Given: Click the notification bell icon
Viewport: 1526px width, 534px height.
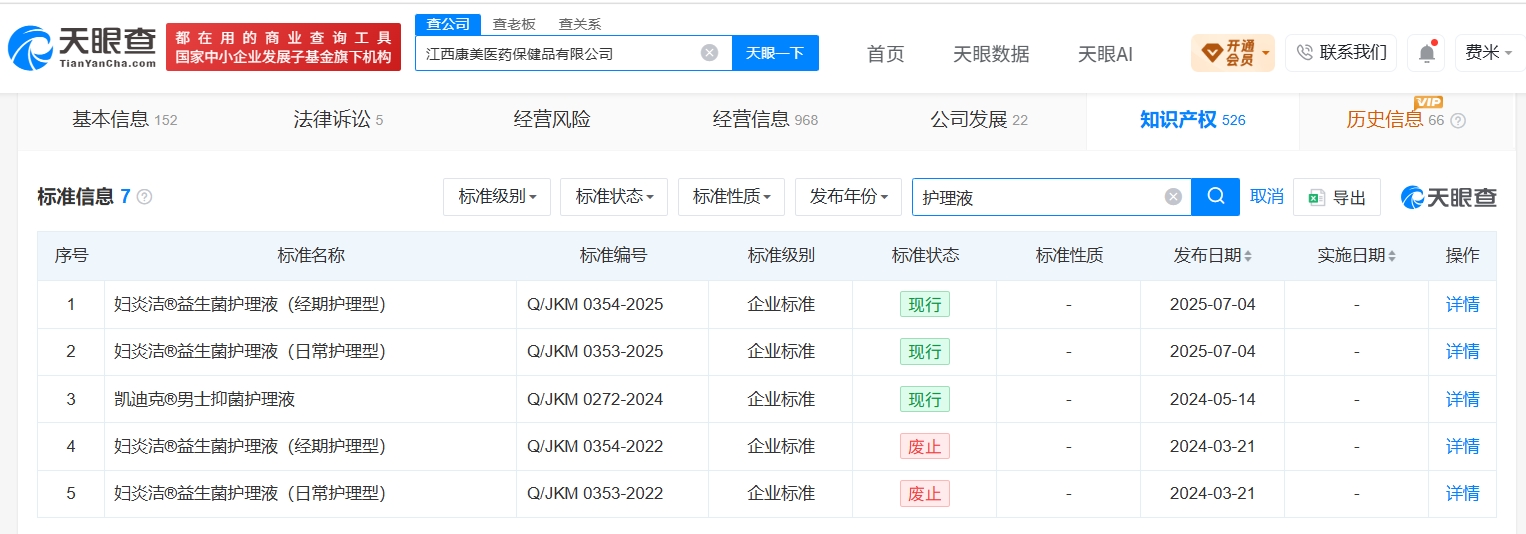Looking at the screenshot, I should click(1427, 53).
